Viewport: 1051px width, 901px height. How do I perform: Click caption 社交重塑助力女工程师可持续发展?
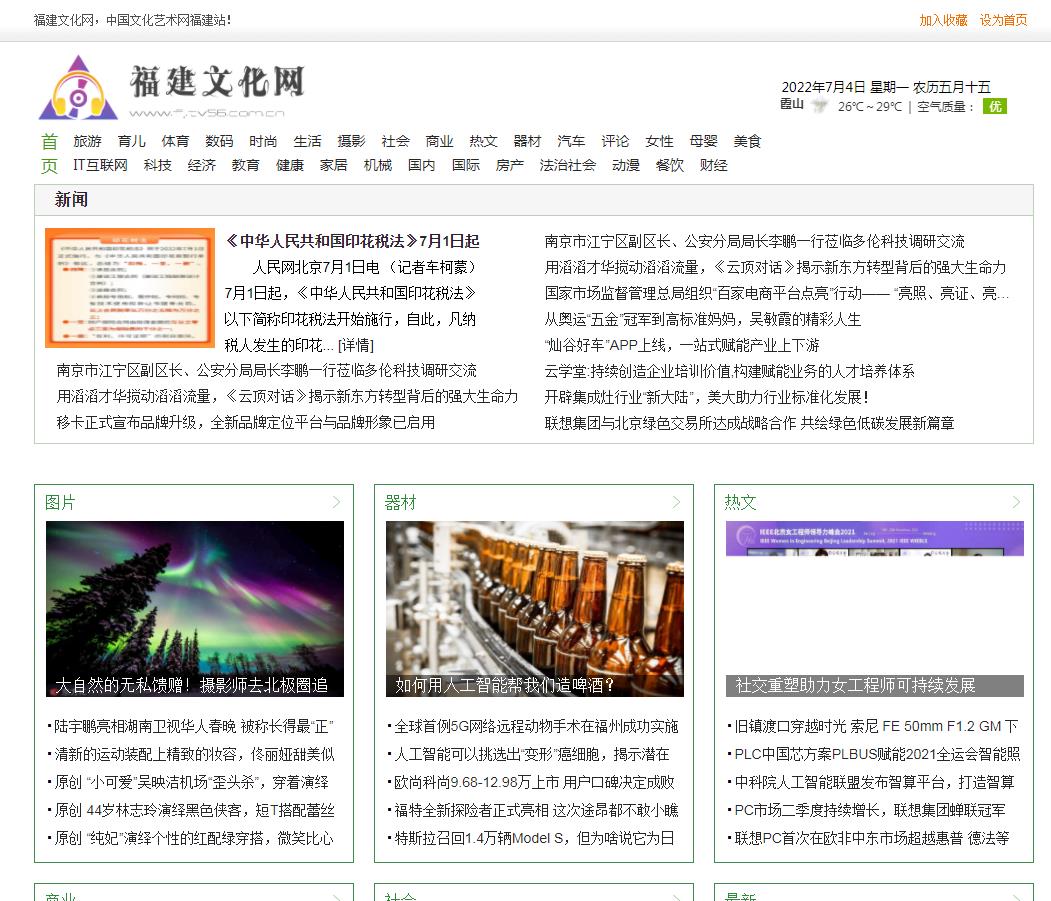tap(855, 685)
